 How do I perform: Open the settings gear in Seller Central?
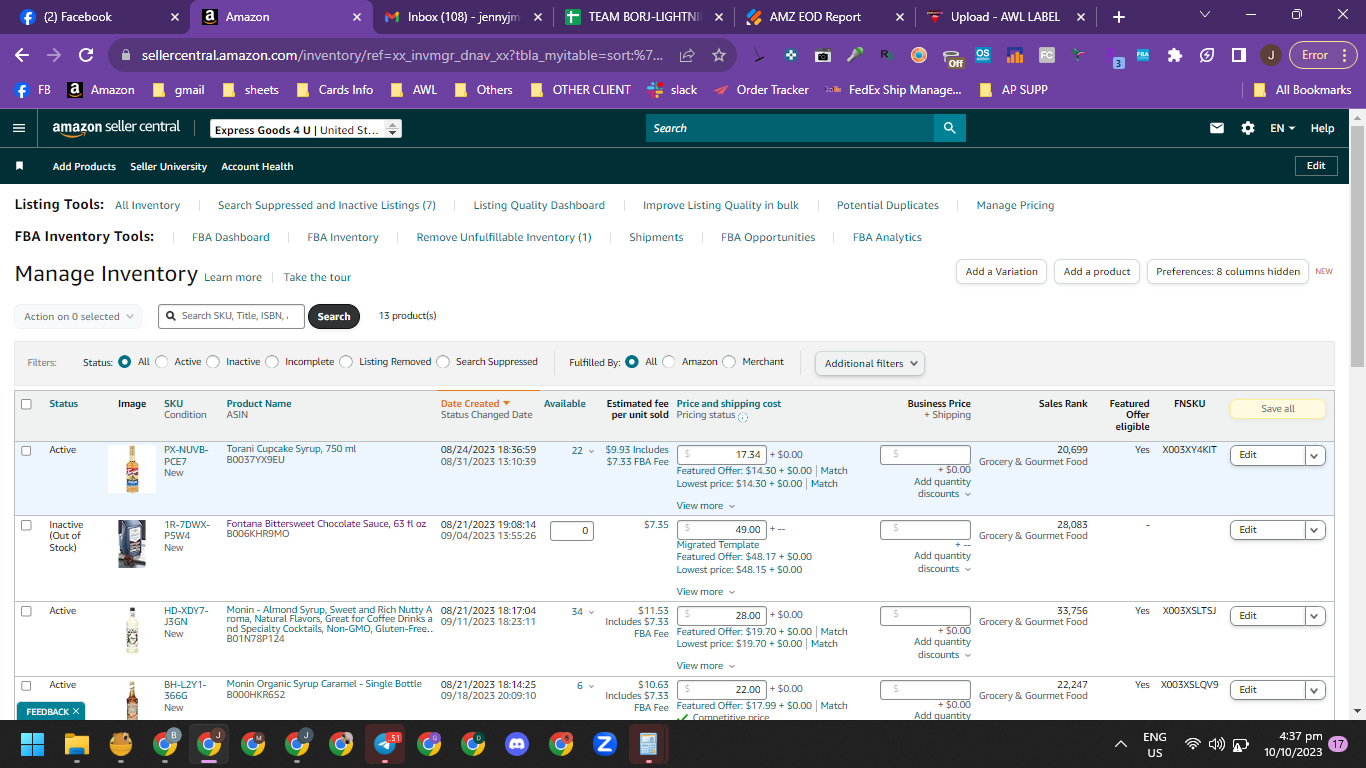(1248, 128)
